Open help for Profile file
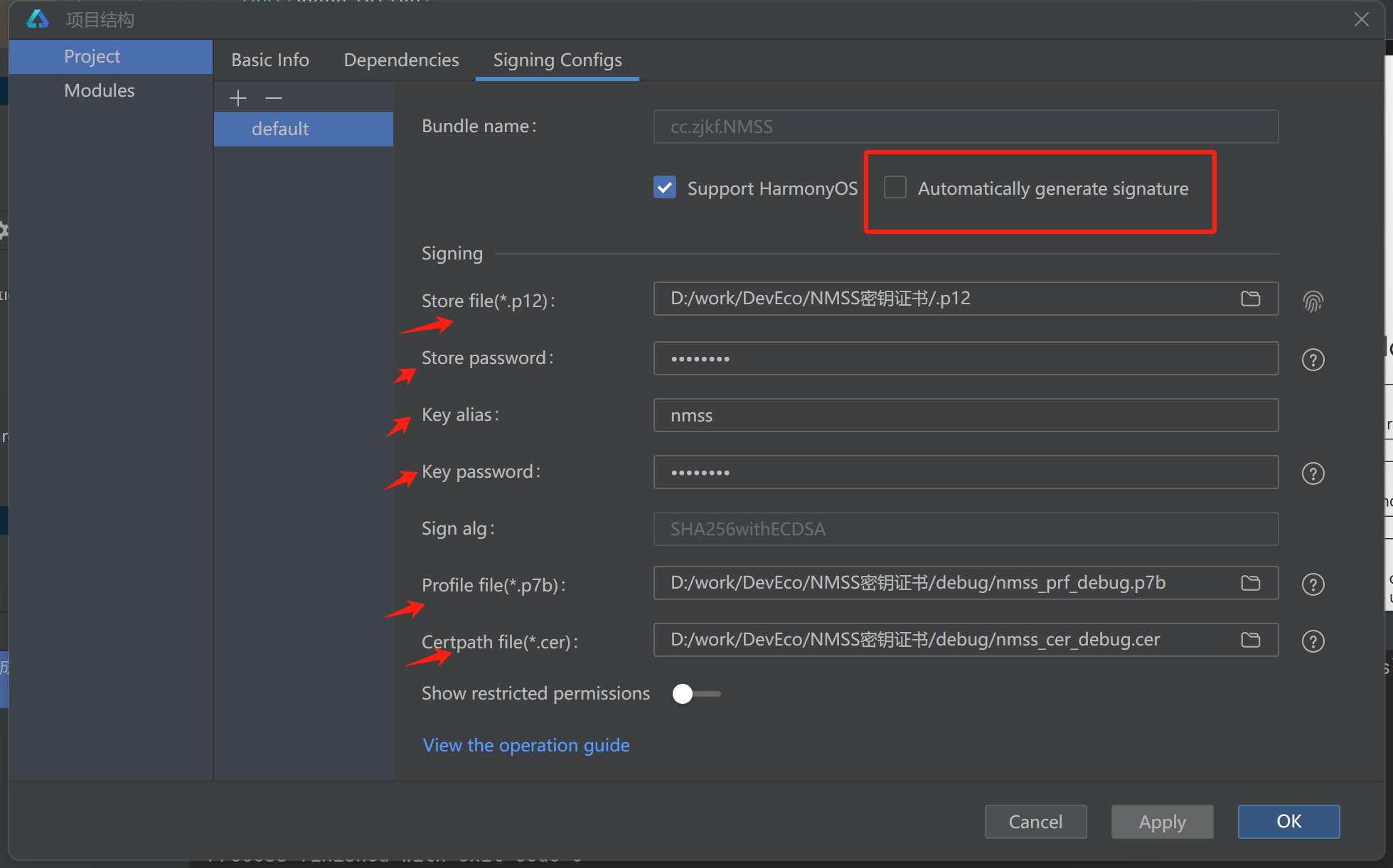The width and height of the screenshot is (1393, 868). point(1313,584)
